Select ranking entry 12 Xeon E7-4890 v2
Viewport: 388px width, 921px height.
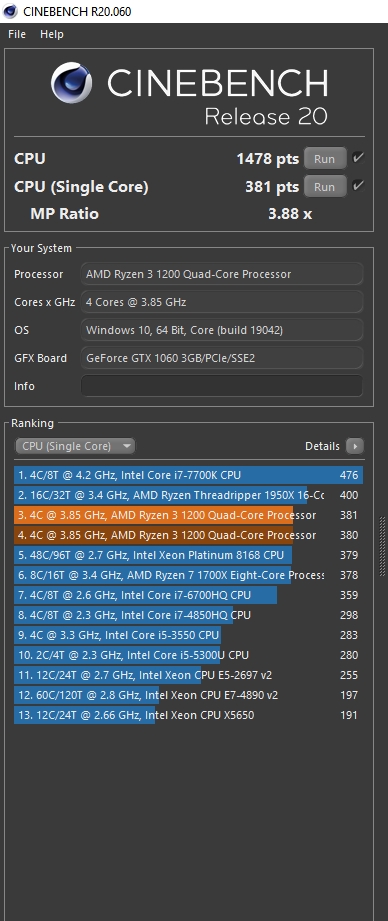coord(188,695)
